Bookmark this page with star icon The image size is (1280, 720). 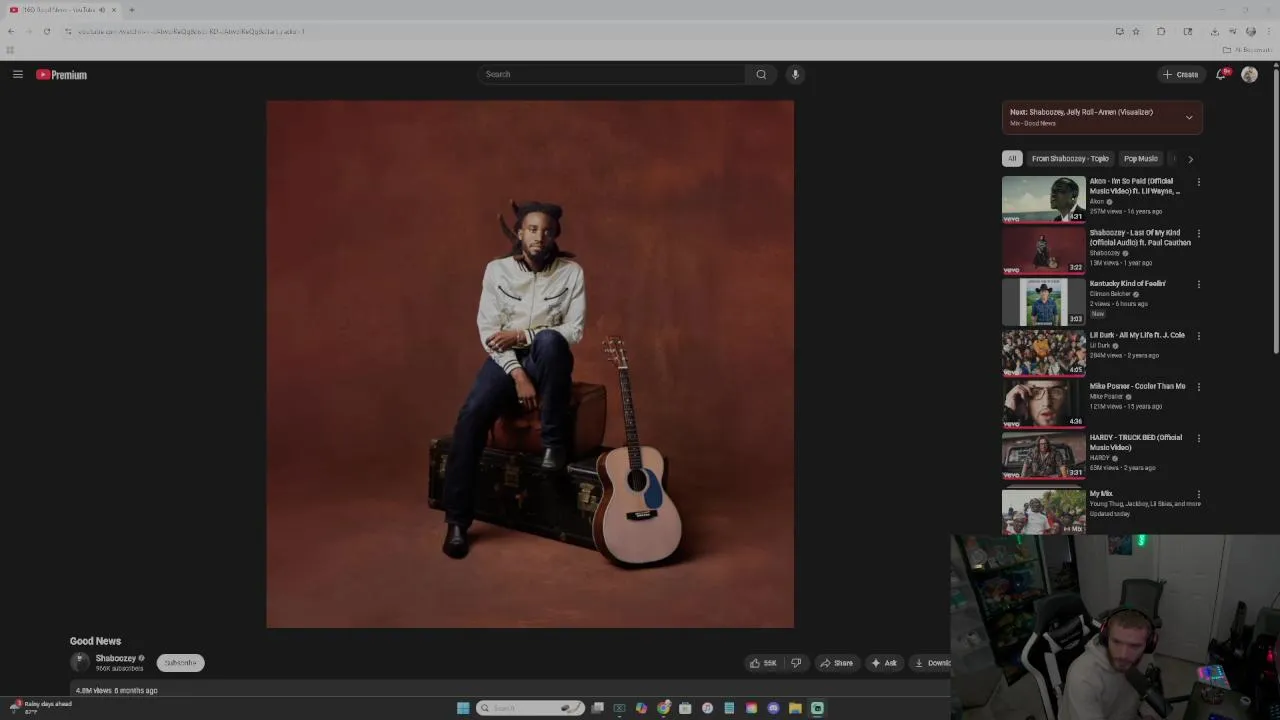[x=1136, y=31]
